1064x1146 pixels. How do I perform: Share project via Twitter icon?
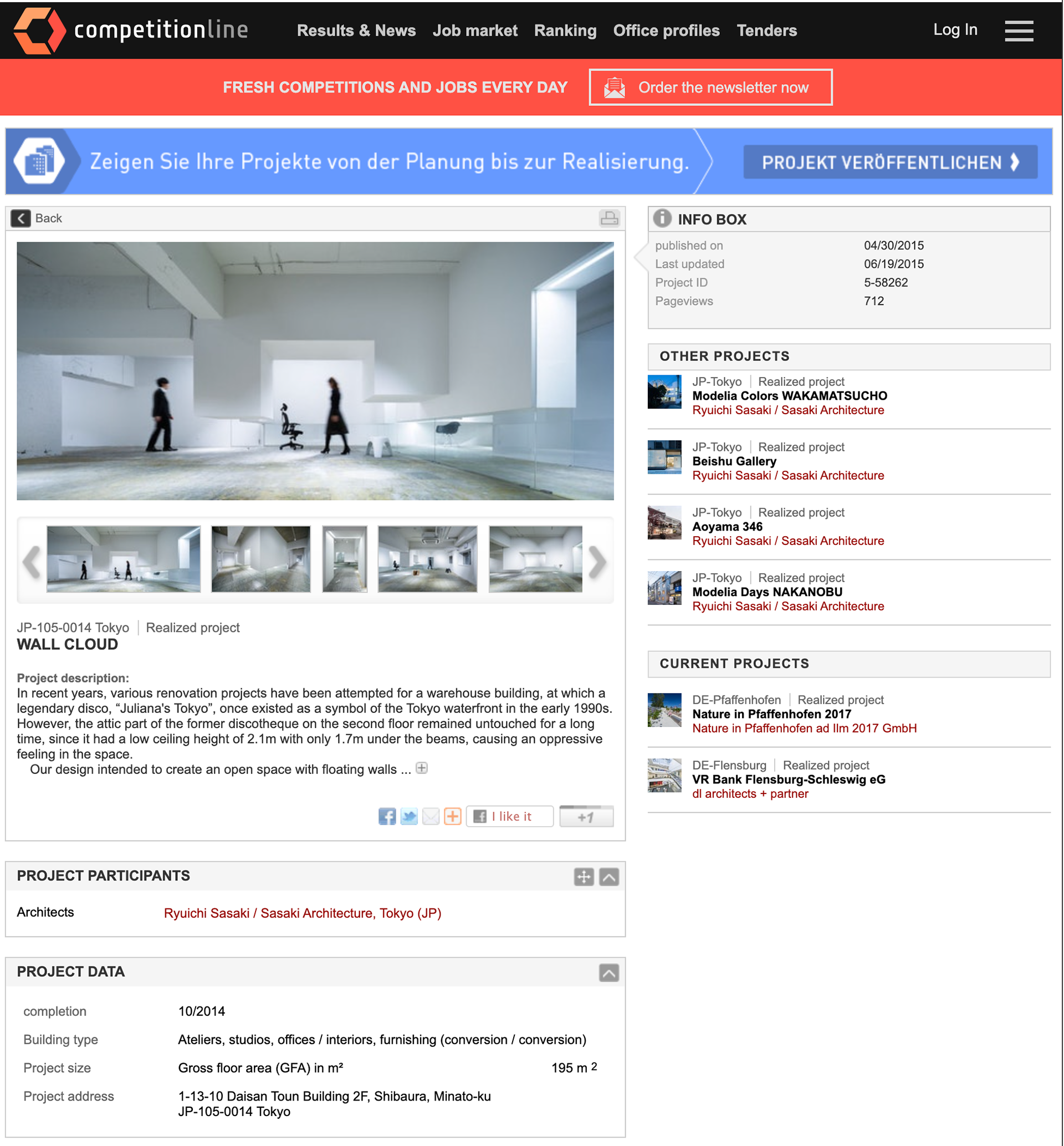(409, 816)
